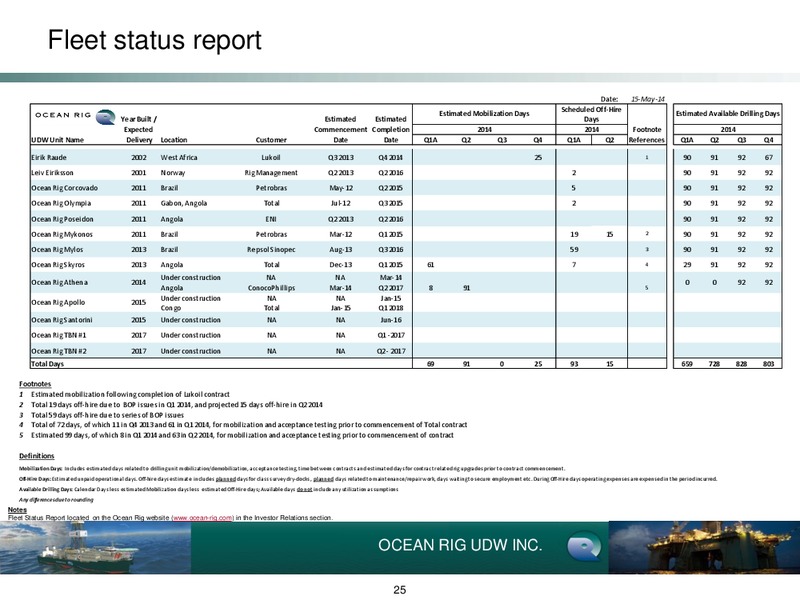Click the 'Location' column header
This screenshot has height=600, width=800.
click(x=173, y=140)
